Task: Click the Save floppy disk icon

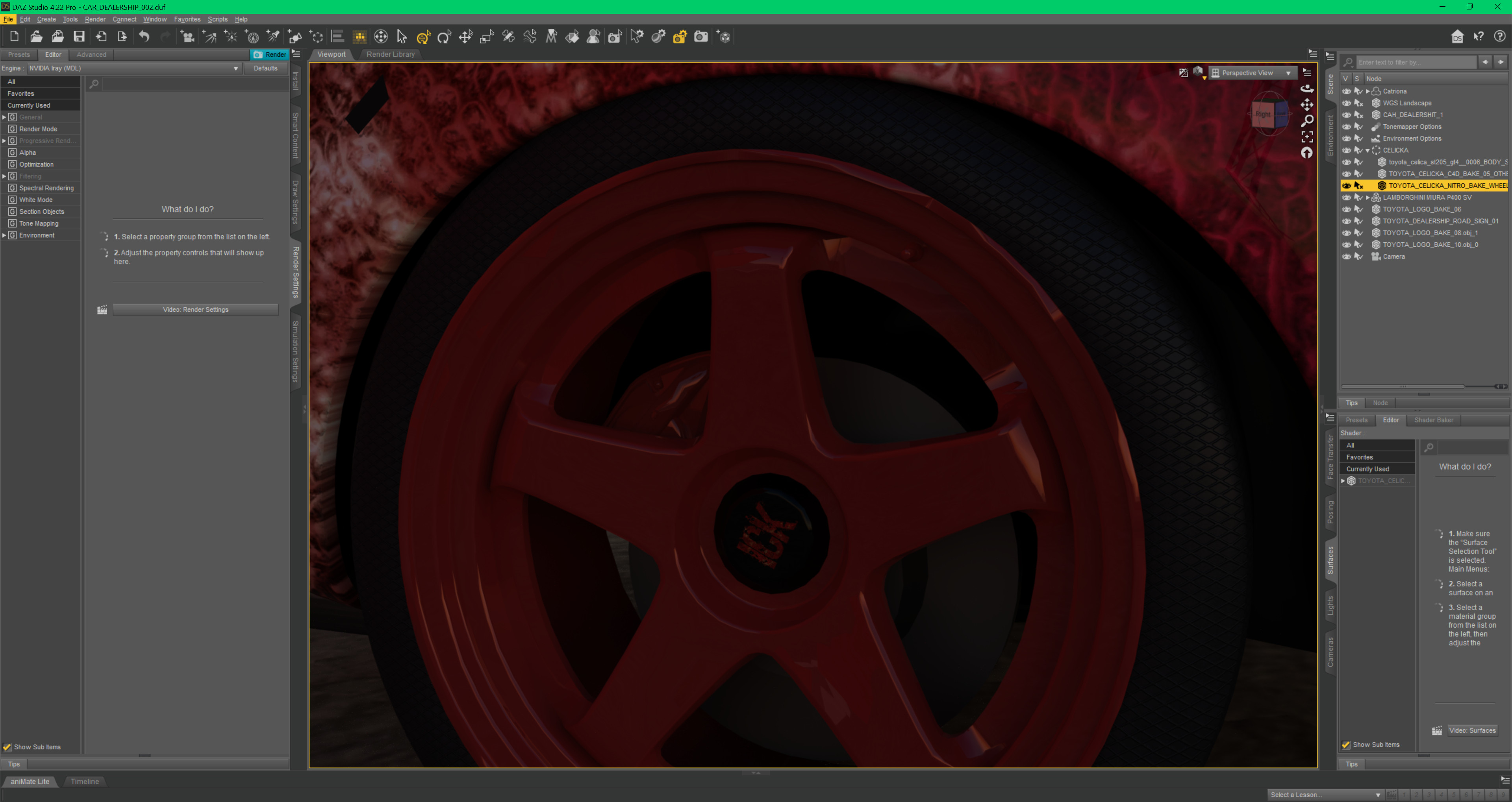Action: click(79, 36)
